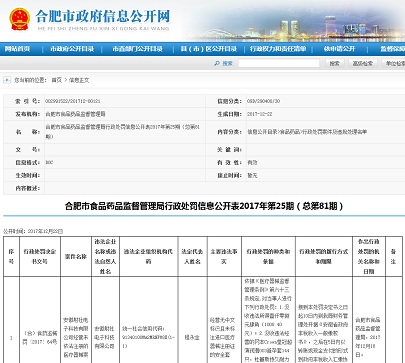Click the content classification value text
This screenshot has height=363, width=405.
click(307, 132)
